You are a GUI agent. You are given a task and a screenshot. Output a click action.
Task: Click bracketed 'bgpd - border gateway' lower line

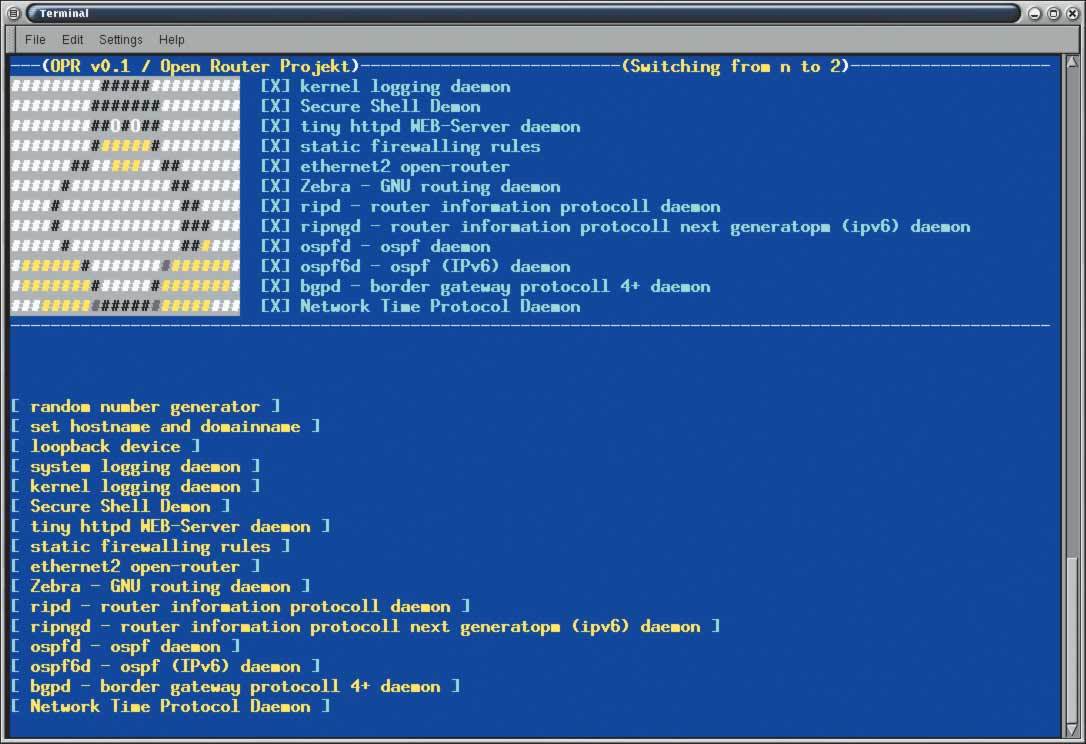tap(235, 687)
